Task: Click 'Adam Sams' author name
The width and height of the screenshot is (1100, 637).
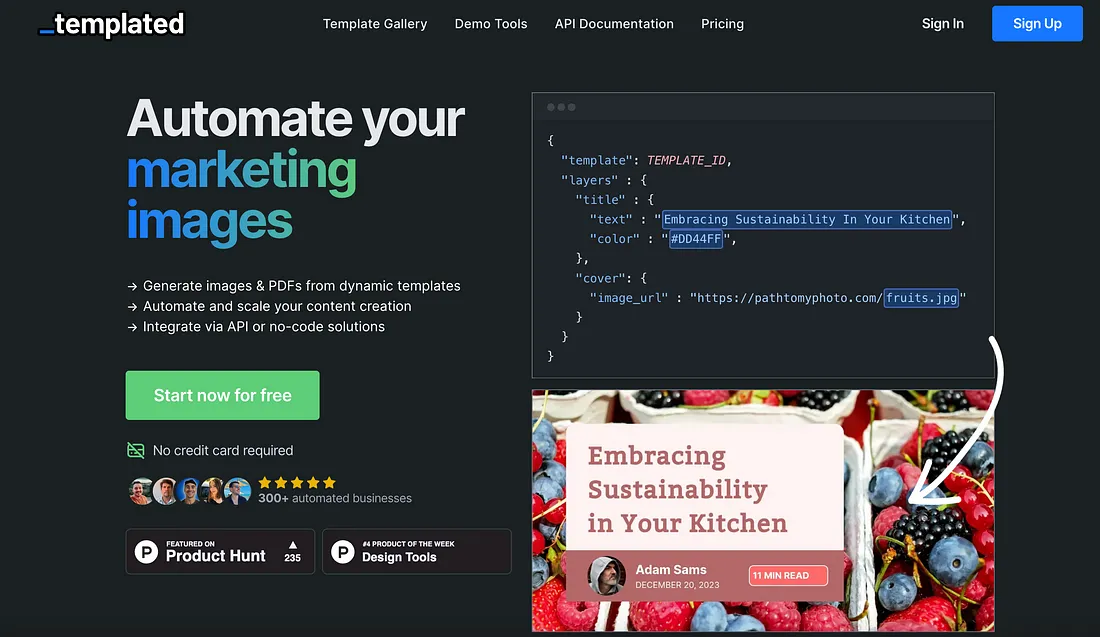Action: (x=671, y=570)
